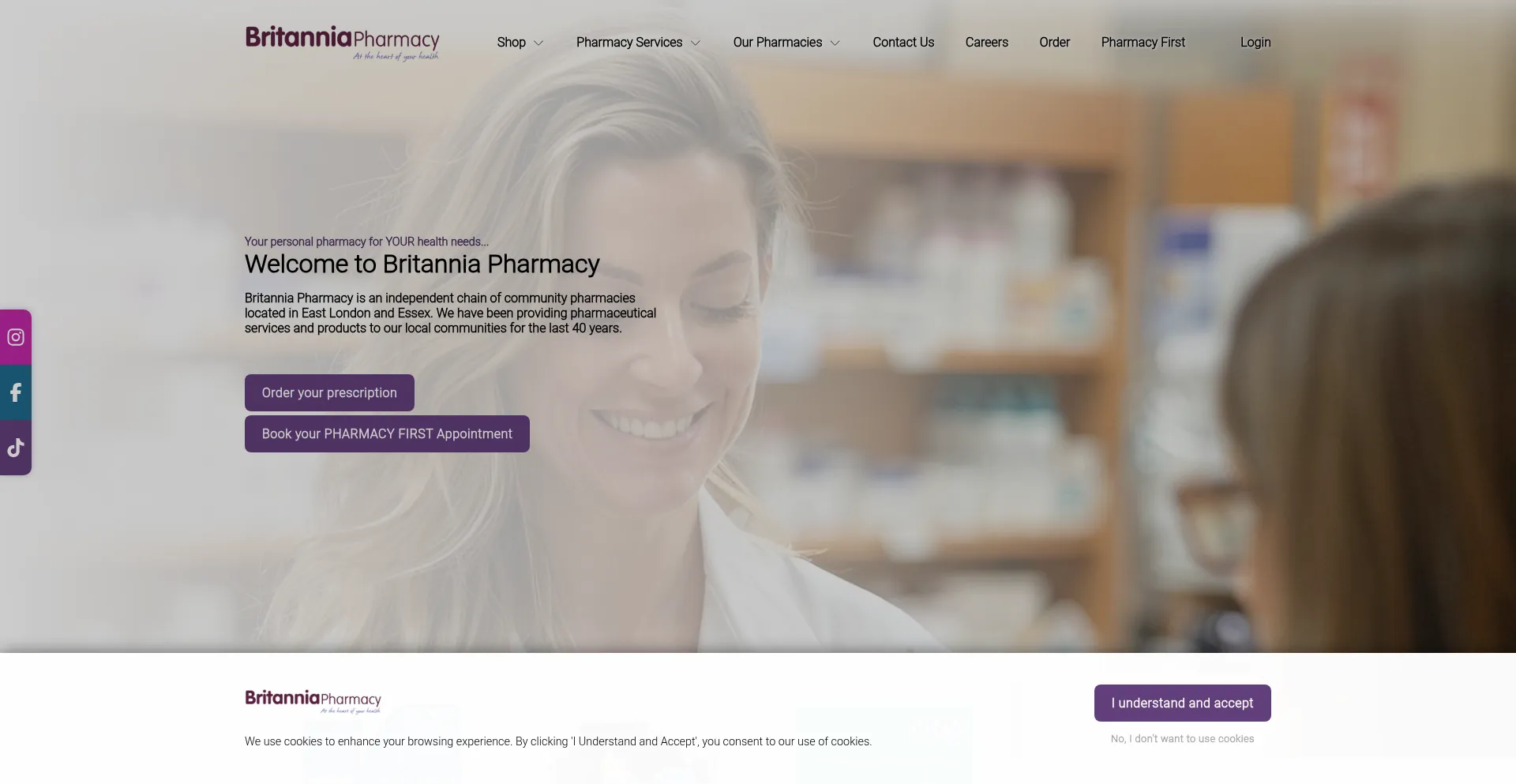Viewport: 1516px width, 784px height.
Task: Open the TikTok social link
Action: [16, 448]
